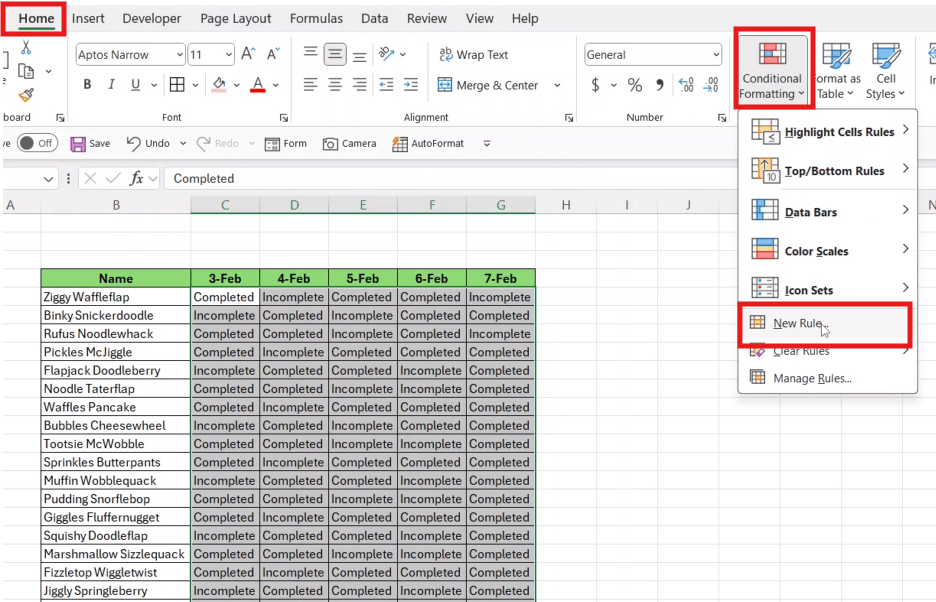The width and height of the screenshot is (936, 602).
Task: Click Merge & Center button
Action: pyautogui.click(x=488, y=85)
